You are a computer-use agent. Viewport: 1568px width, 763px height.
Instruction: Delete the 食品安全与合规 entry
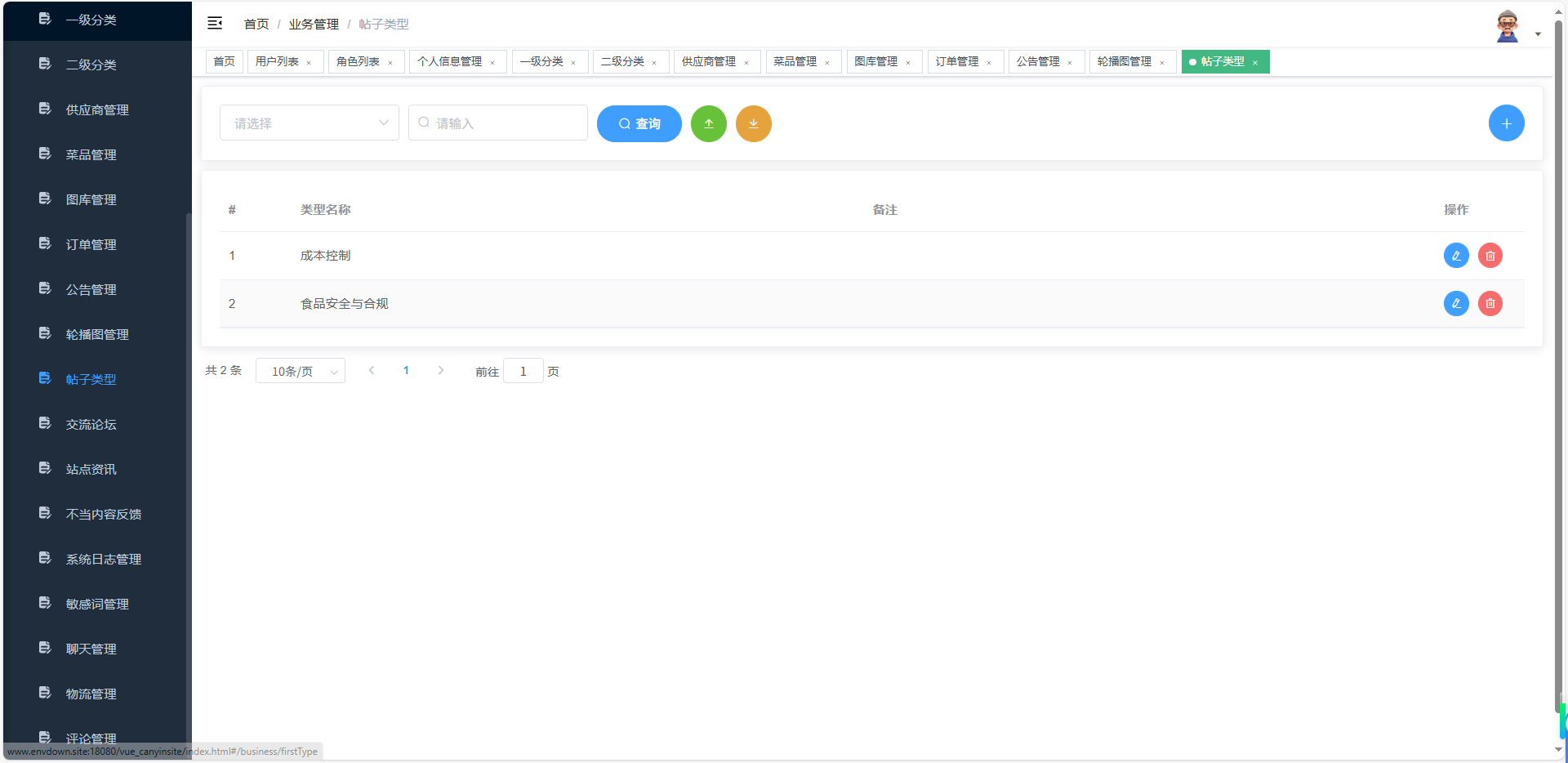[1490, 303]
